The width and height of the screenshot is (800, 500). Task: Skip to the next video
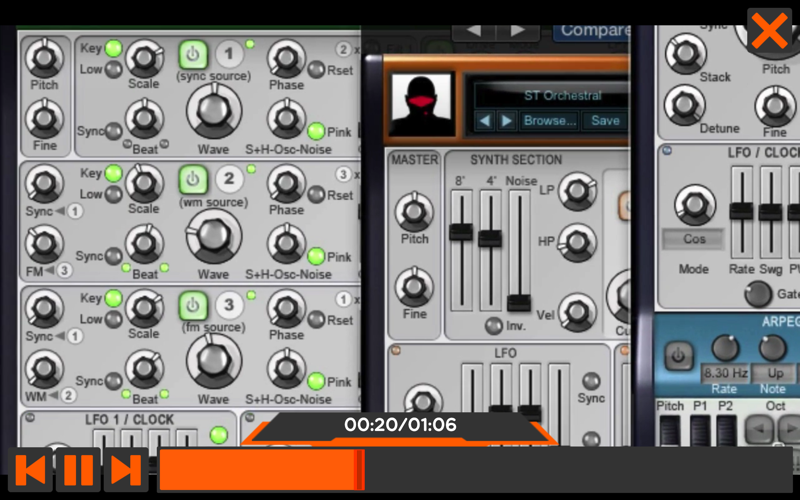[126, 470]
